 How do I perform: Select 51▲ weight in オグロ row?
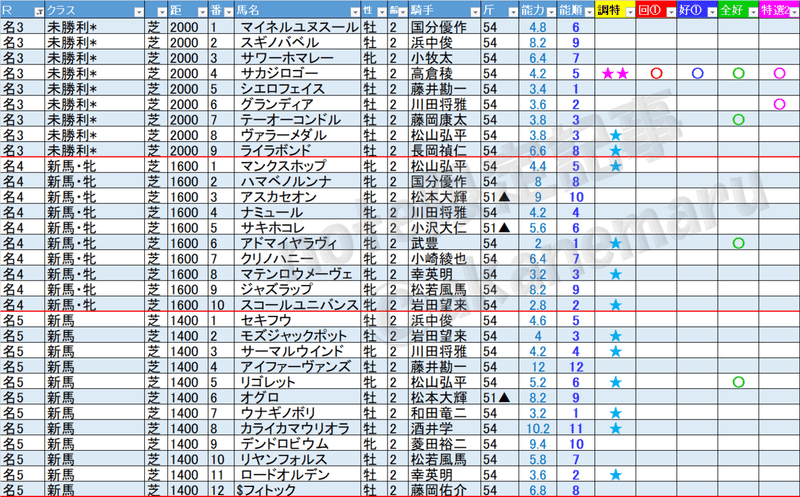[x=496, y=397]
